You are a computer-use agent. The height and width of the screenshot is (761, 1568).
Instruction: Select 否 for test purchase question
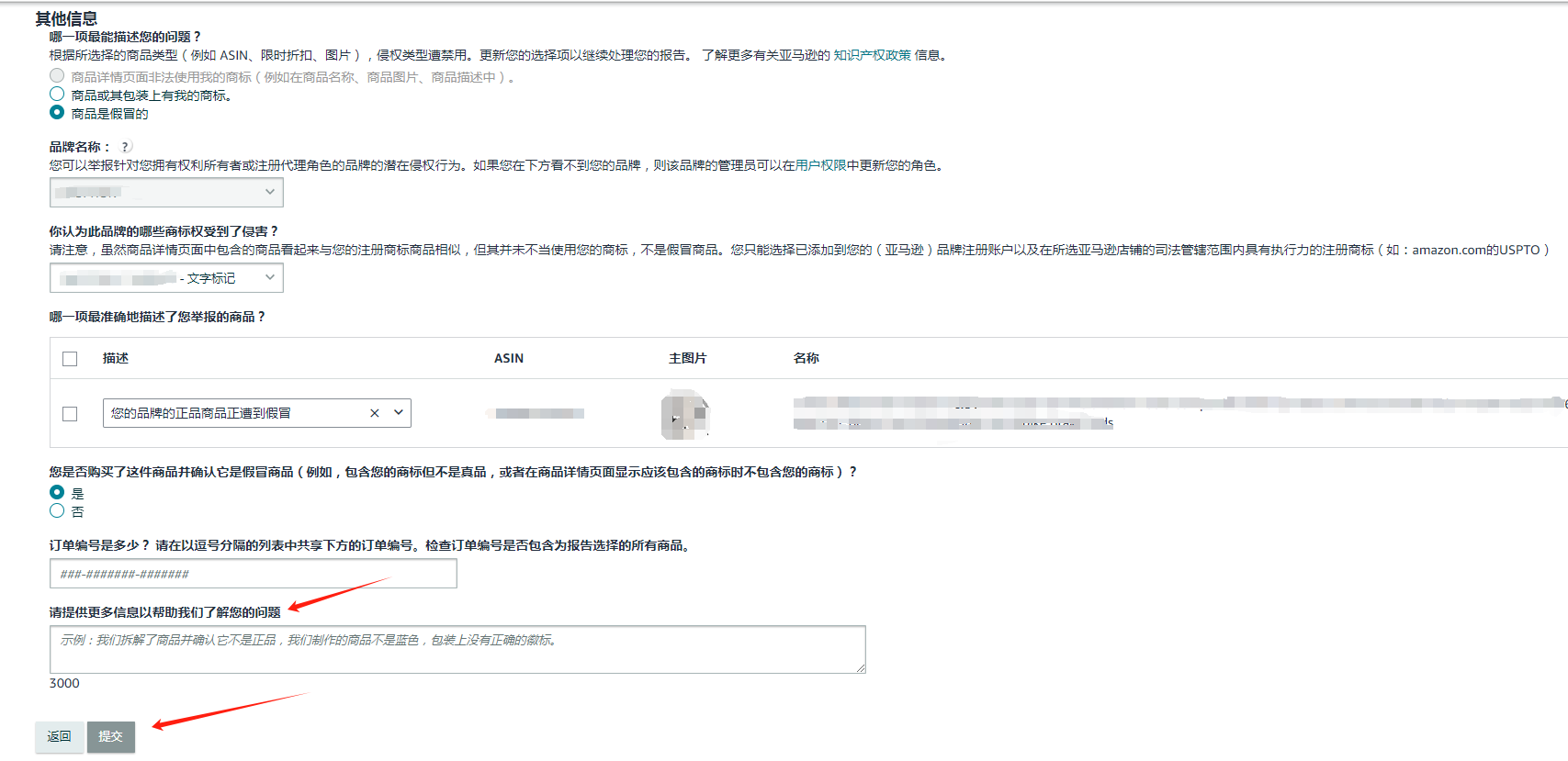57,511
